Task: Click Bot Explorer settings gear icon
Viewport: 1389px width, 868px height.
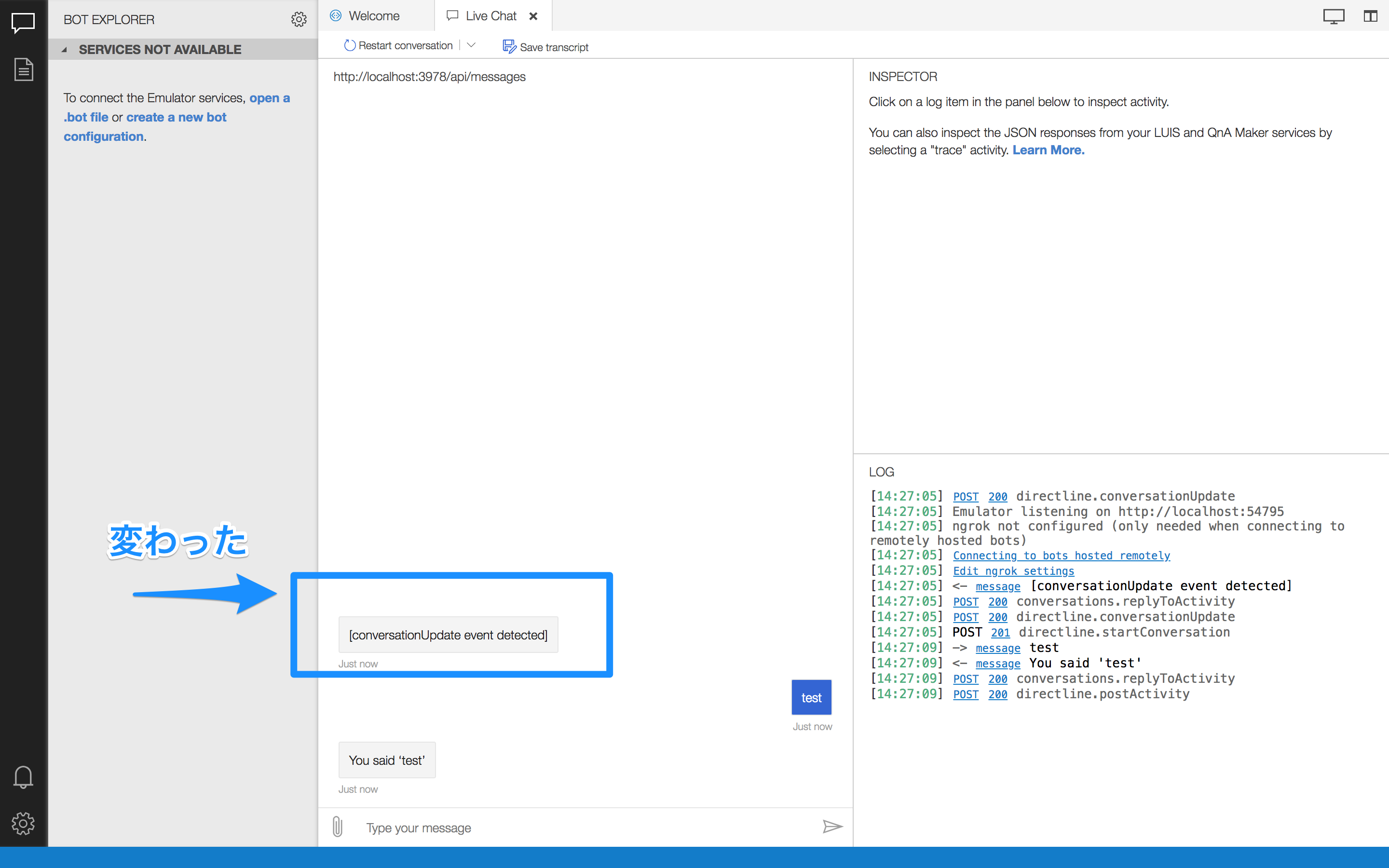Action: tap(299, 19)
